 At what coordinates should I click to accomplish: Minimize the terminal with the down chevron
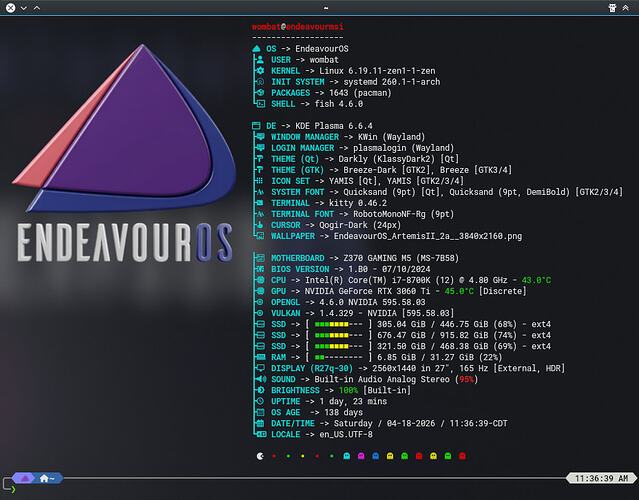(x=24, y=8)
